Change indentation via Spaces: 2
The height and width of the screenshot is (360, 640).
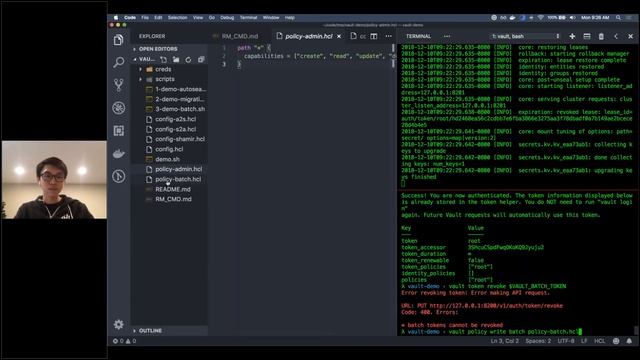[x=538, y=341]
